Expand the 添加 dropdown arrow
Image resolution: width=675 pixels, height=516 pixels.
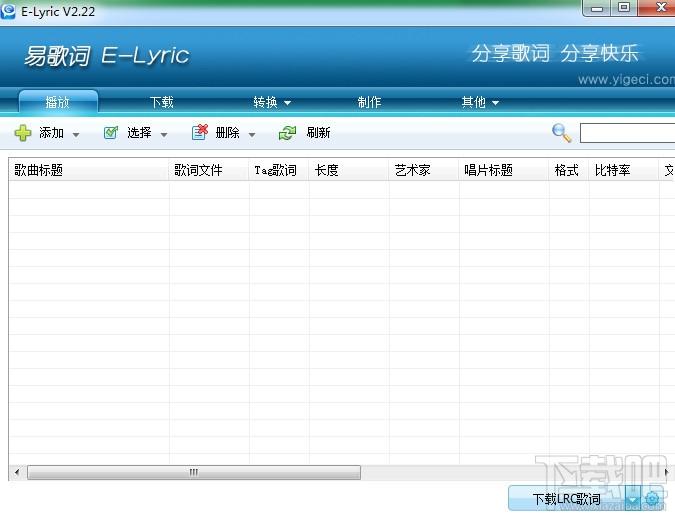coord(76,135)
